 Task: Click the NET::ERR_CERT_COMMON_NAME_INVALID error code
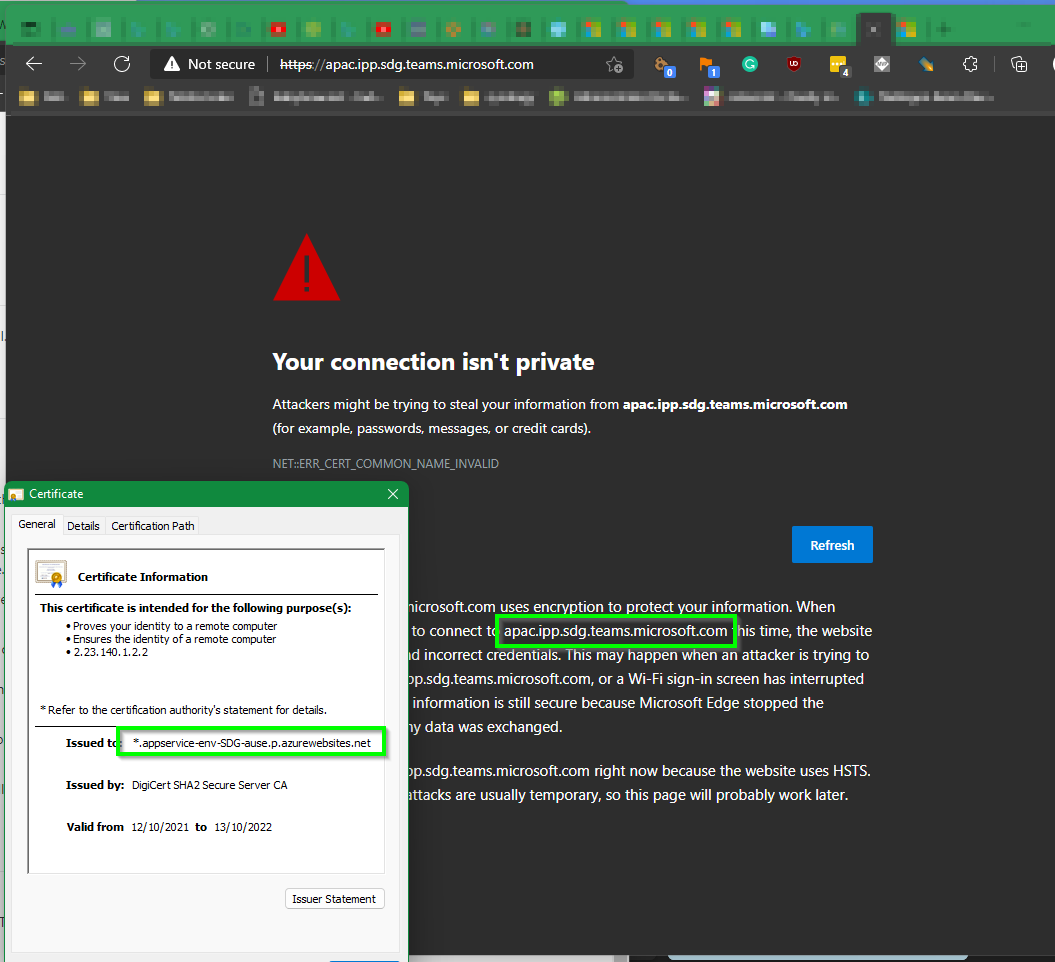(386, 464)
